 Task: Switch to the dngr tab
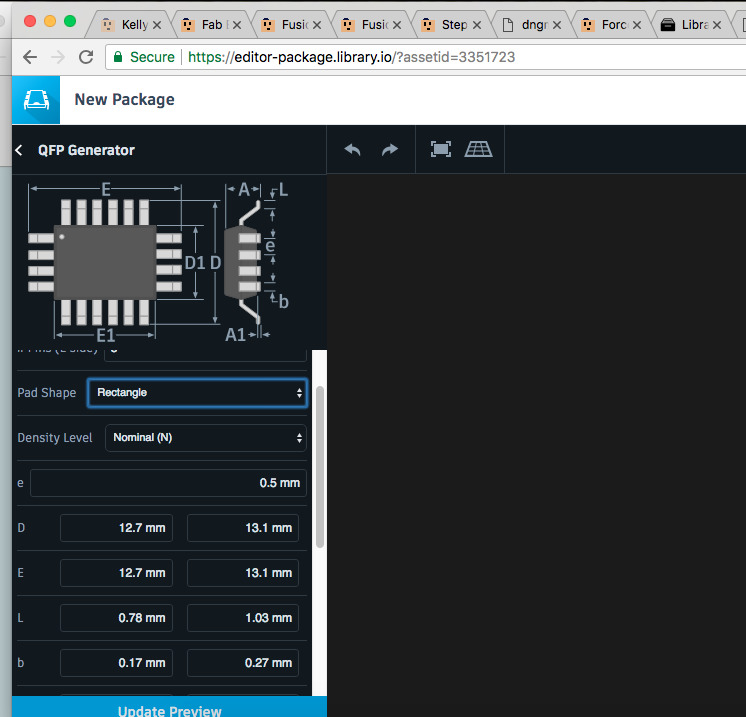click(x=528, y=25)
